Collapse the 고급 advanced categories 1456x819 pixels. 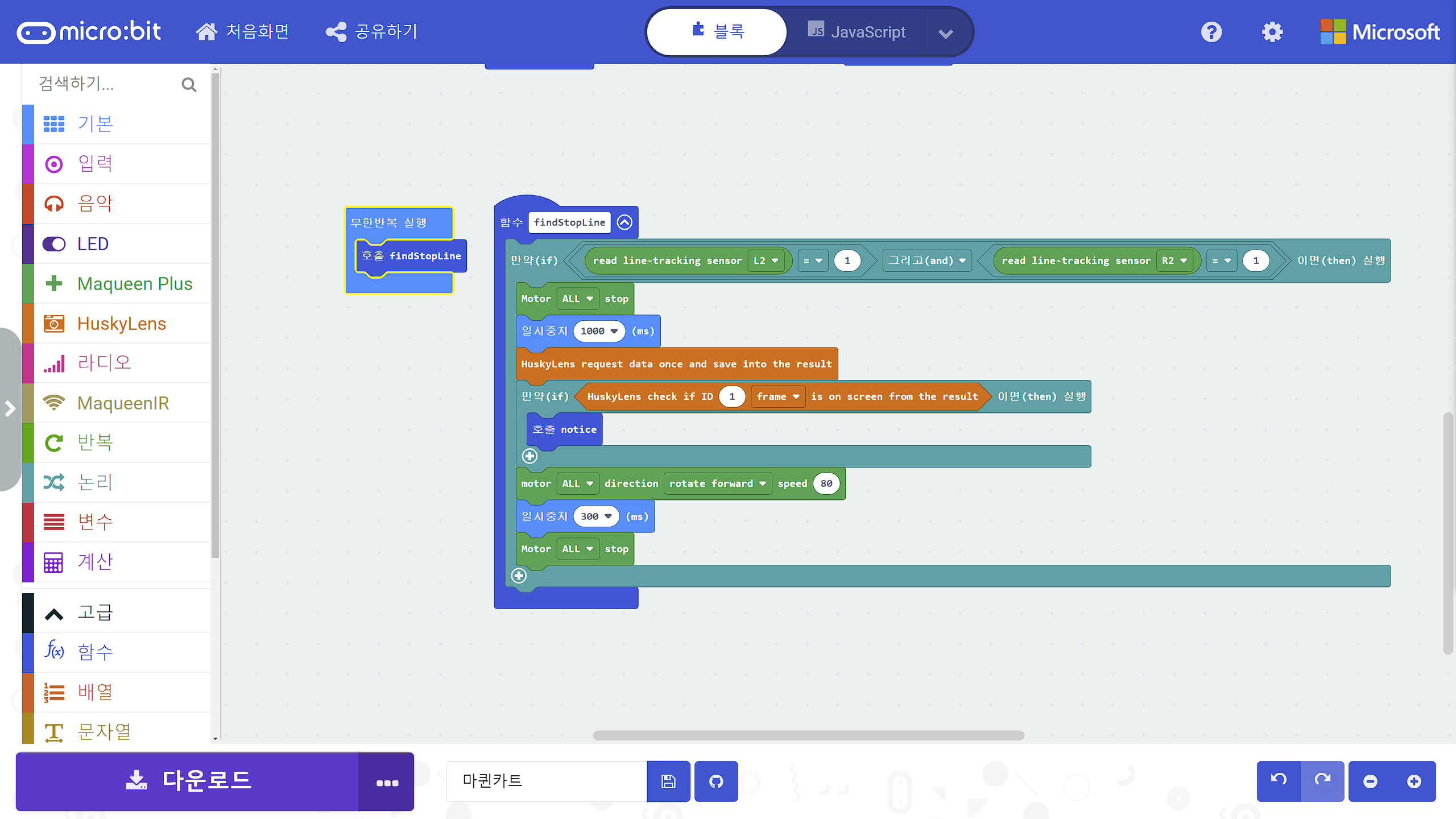pos(94,613)
